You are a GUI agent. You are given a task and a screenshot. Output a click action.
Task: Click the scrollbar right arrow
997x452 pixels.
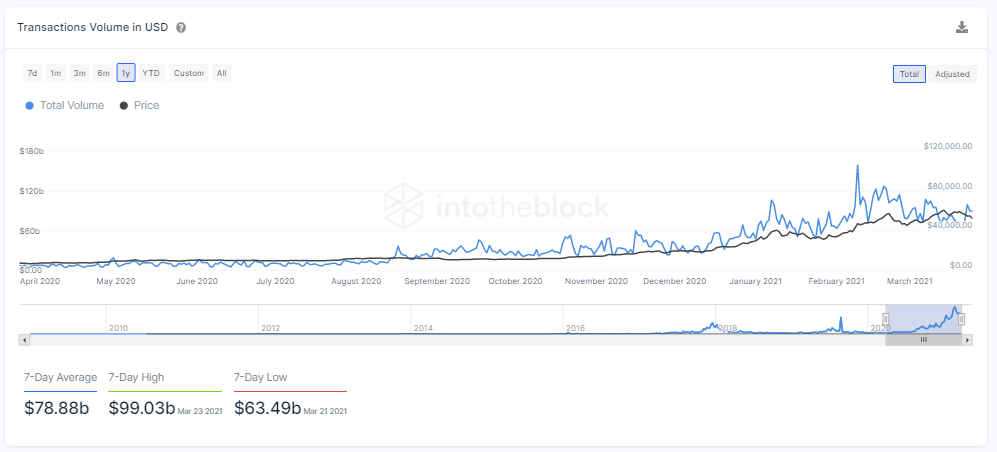[x=967, y=340]
